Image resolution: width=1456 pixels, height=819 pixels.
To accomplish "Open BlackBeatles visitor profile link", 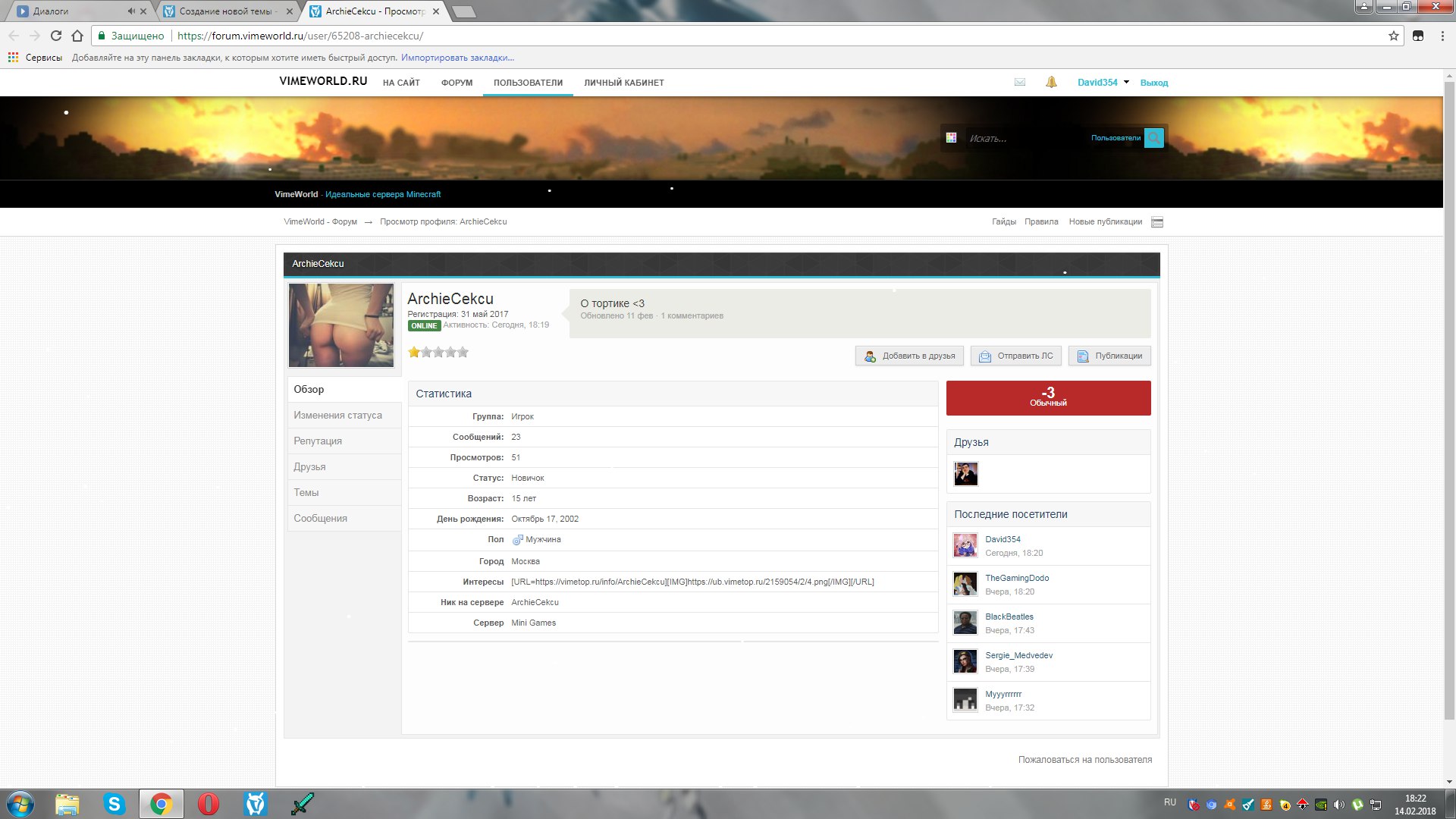I will tap(1009, 617).
